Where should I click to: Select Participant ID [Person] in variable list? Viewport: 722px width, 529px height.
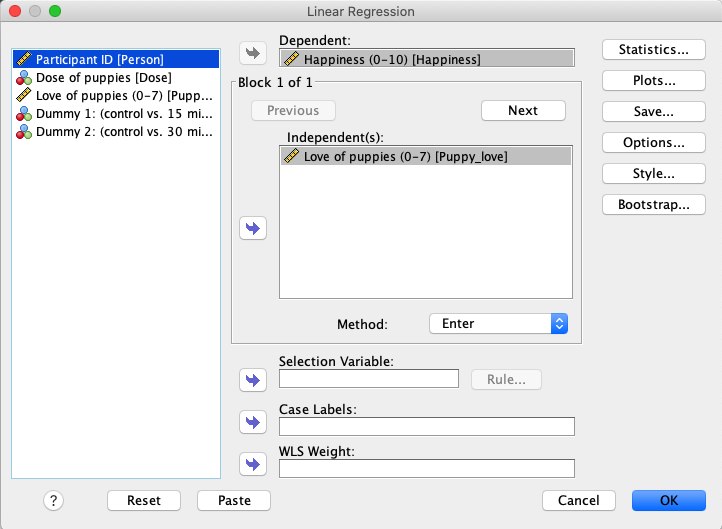tap(116, 59)
